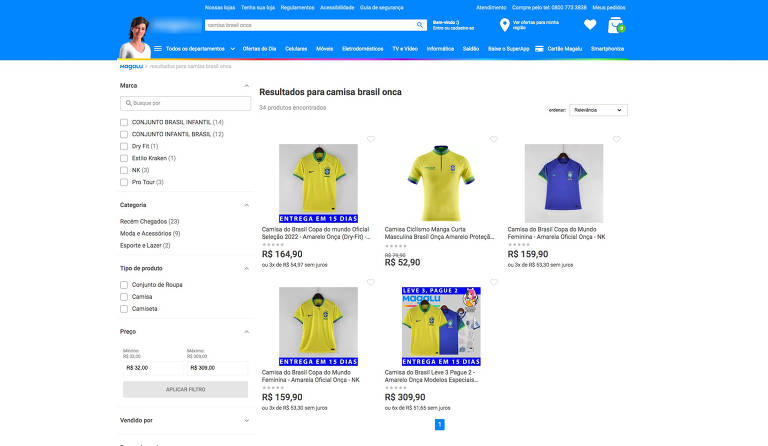Image resolution: width=768 pixels, height=446 pixels.
Task: Open the Informática menu
Action: 440,49
